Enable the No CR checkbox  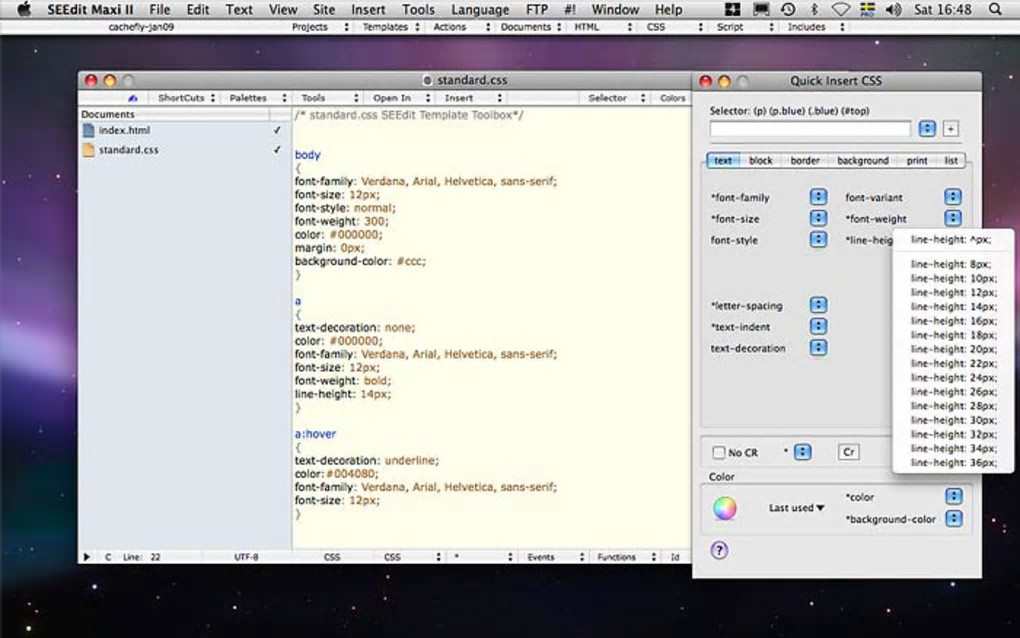pos(719,453)
